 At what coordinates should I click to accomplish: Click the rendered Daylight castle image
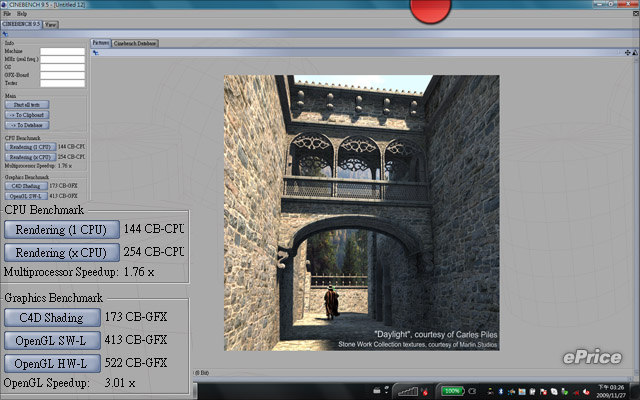click(362, 213)
